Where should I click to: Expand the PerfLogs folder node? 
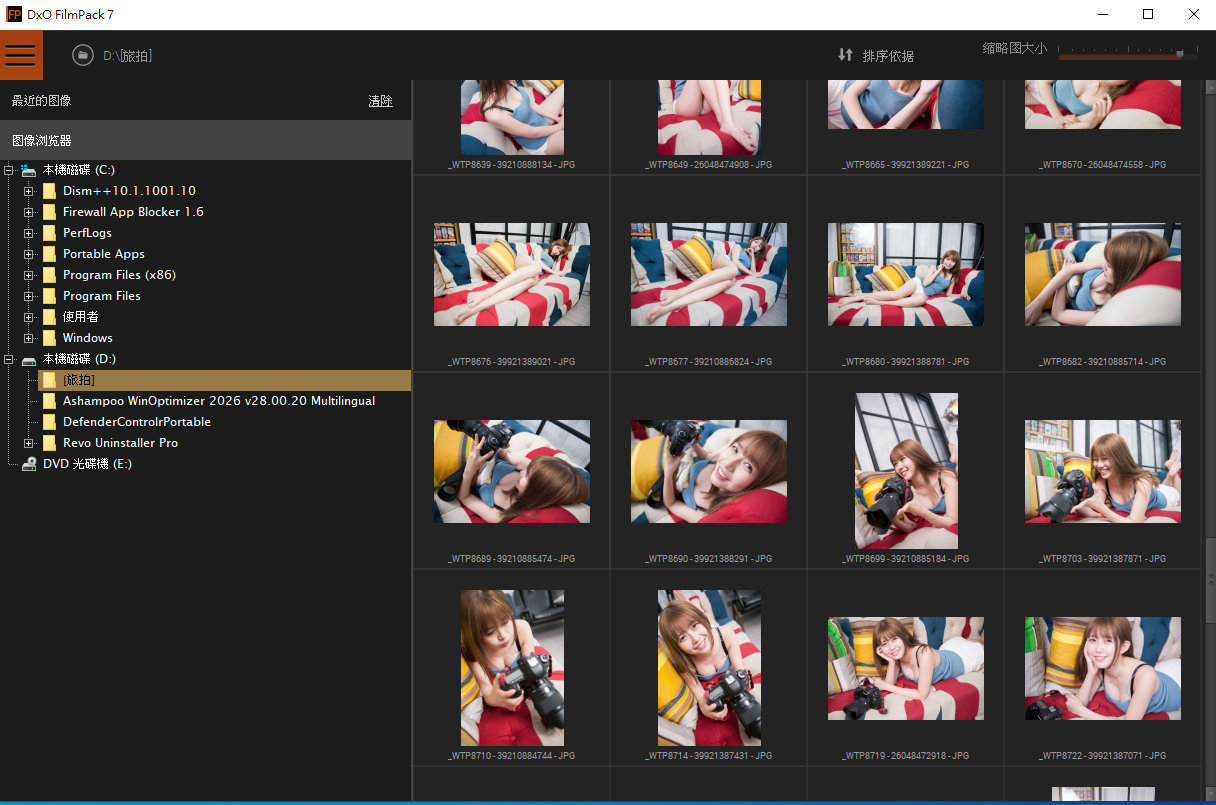tap(29, 233)
